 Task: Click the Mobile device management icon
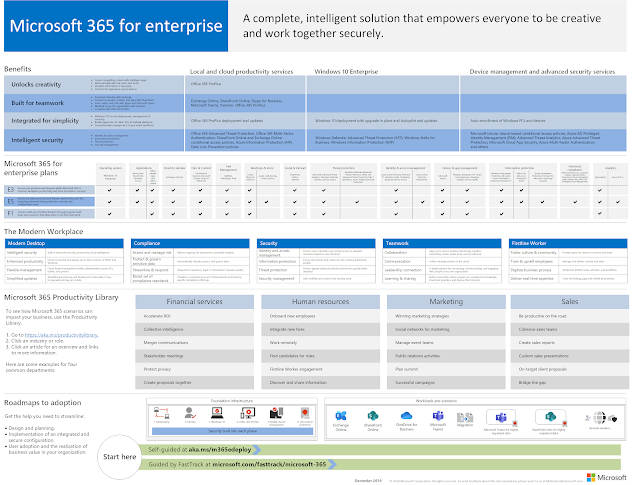point(276,413)
